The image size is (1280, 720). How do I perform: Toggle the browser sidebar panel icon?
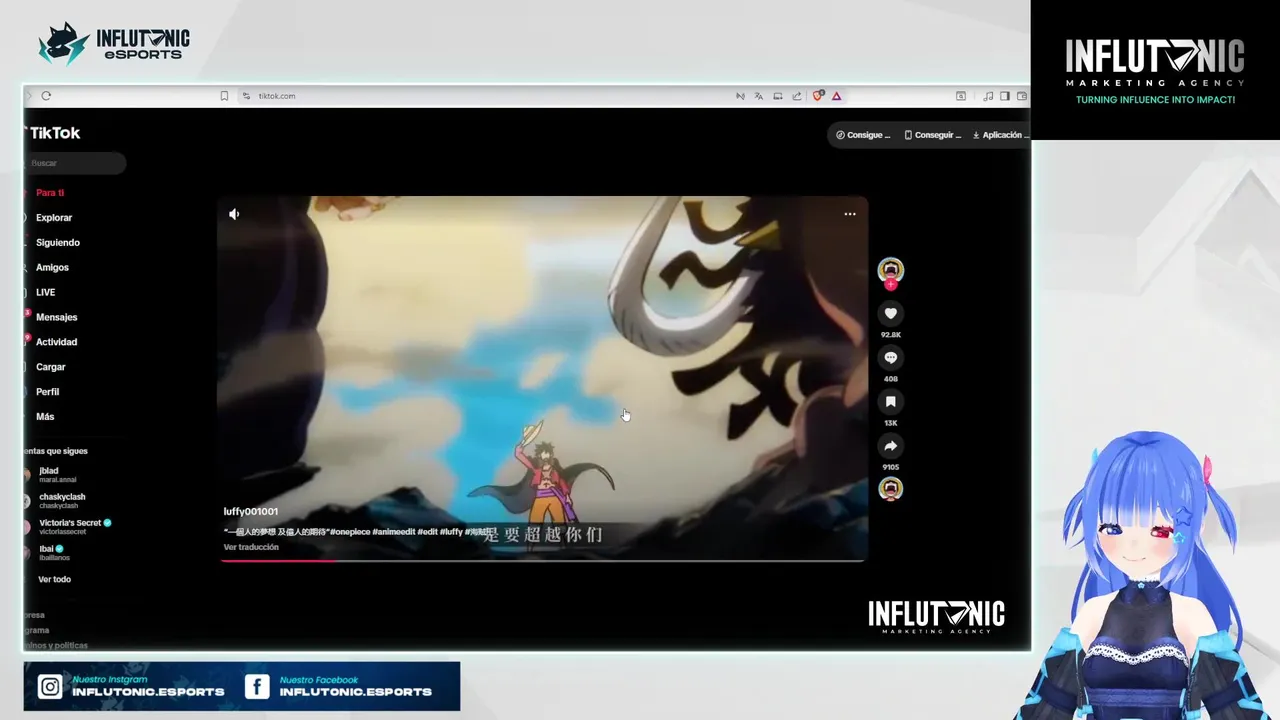pos(1005,96)
